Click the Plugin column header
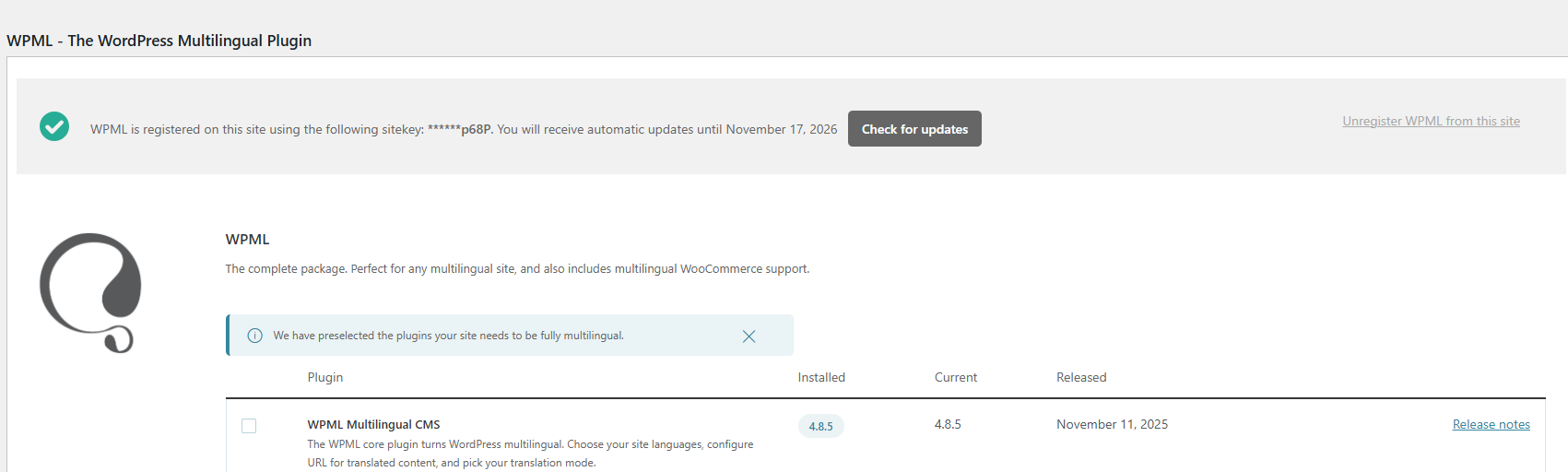The height and width of the screenshot is (472, 1568). point(325,377)
